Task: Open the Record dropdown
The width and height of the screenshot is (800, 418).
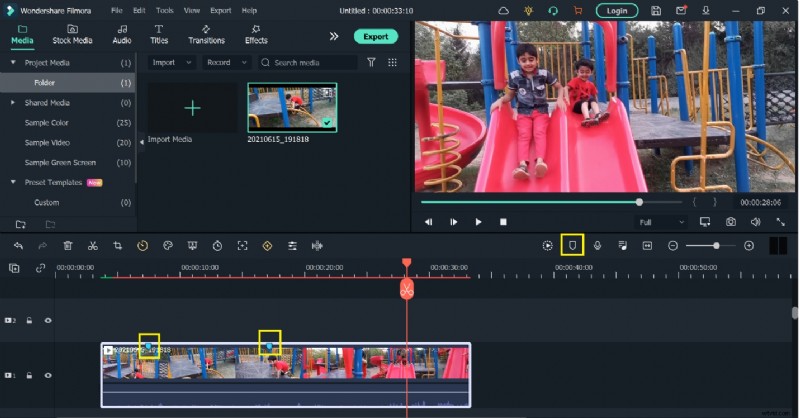Action: [227, 62]
